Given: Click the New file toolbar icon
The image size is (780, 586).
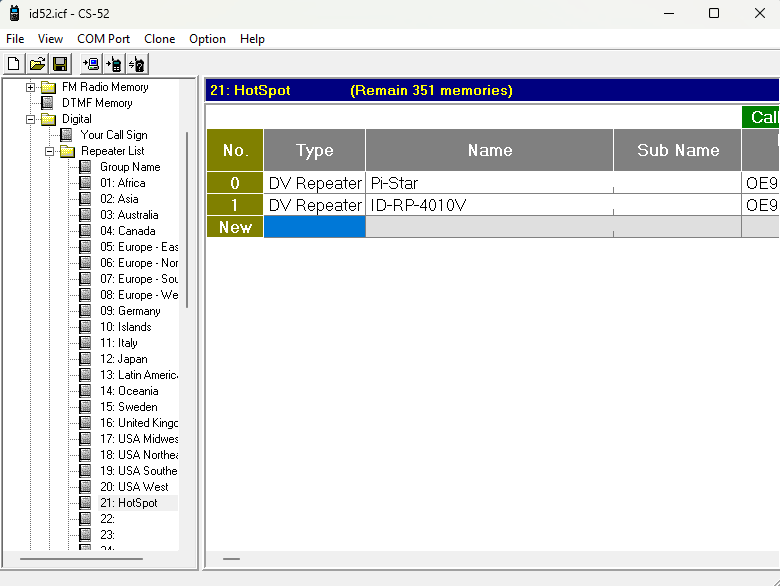Looking at the screenshot, I should [x=14, y=64].
